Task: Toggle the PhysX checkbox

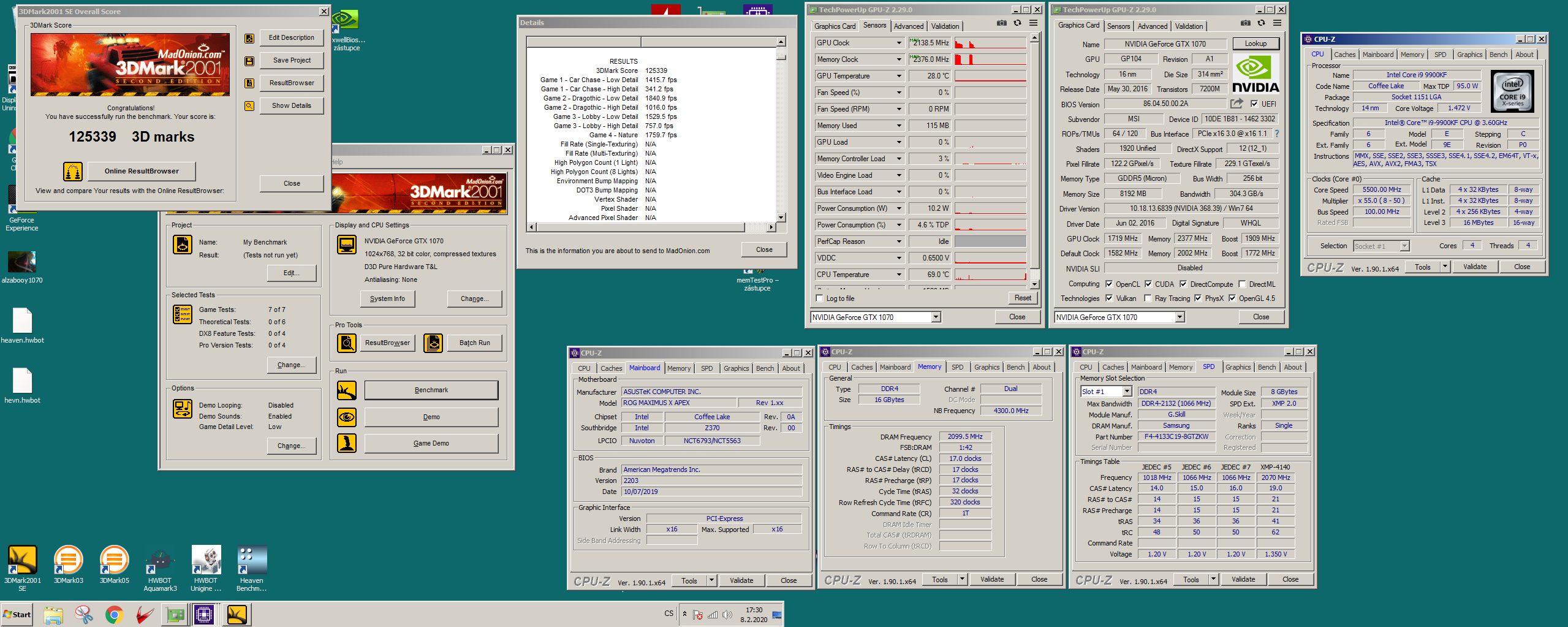Action: click(1197, 298)
